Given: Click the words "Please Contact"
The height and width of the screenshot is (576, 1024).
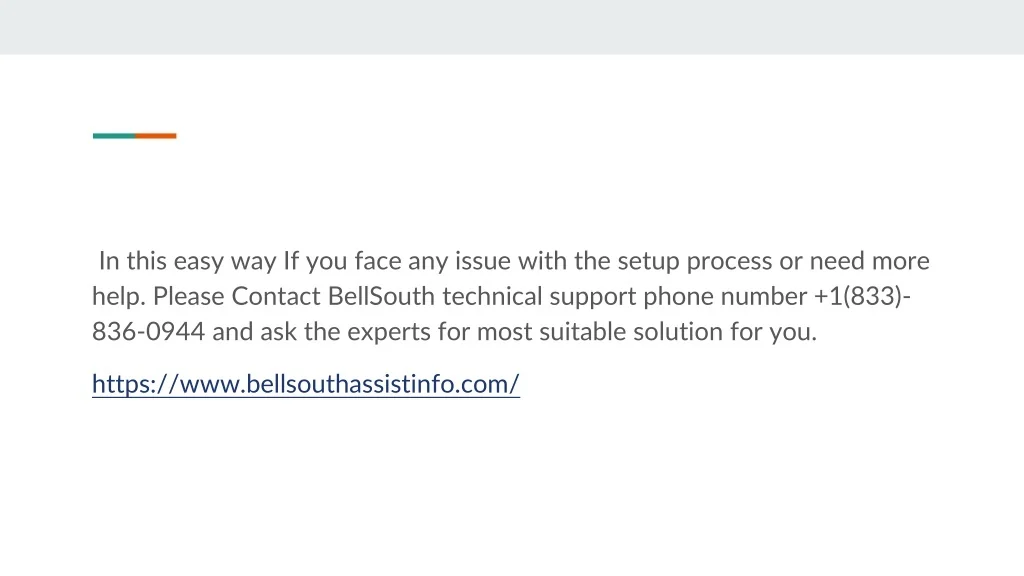Looking at the screenshot, I should tap(238, 297).
